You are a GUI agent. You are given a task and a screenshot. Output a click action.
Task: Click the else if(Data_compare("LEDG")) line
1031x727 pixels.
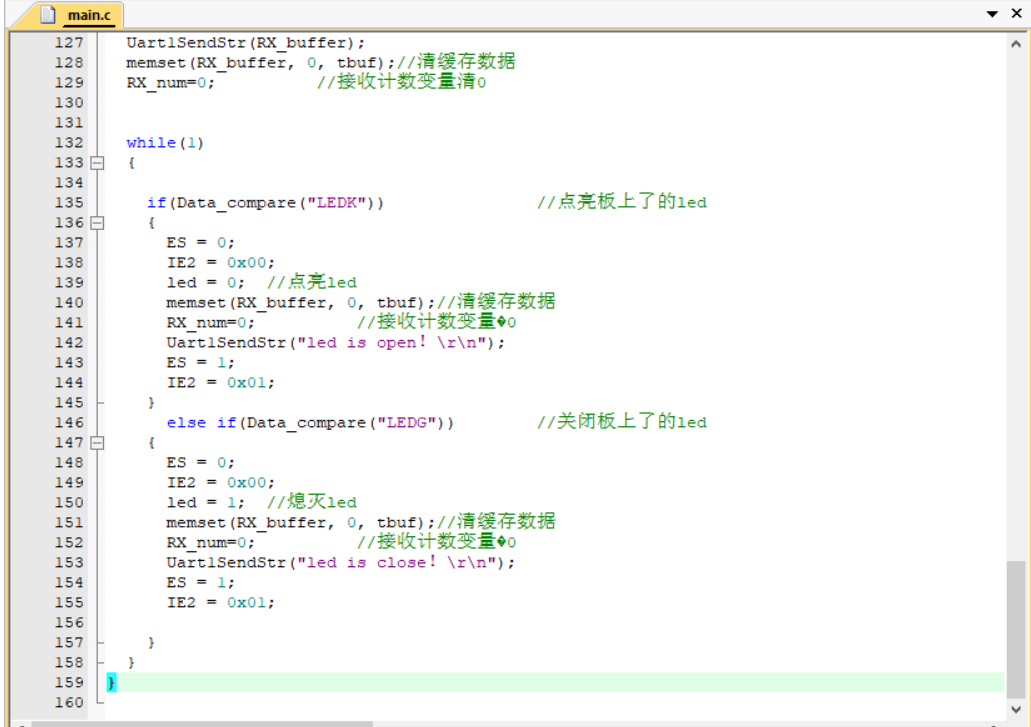pyautogui.click(x=310, y=423)
